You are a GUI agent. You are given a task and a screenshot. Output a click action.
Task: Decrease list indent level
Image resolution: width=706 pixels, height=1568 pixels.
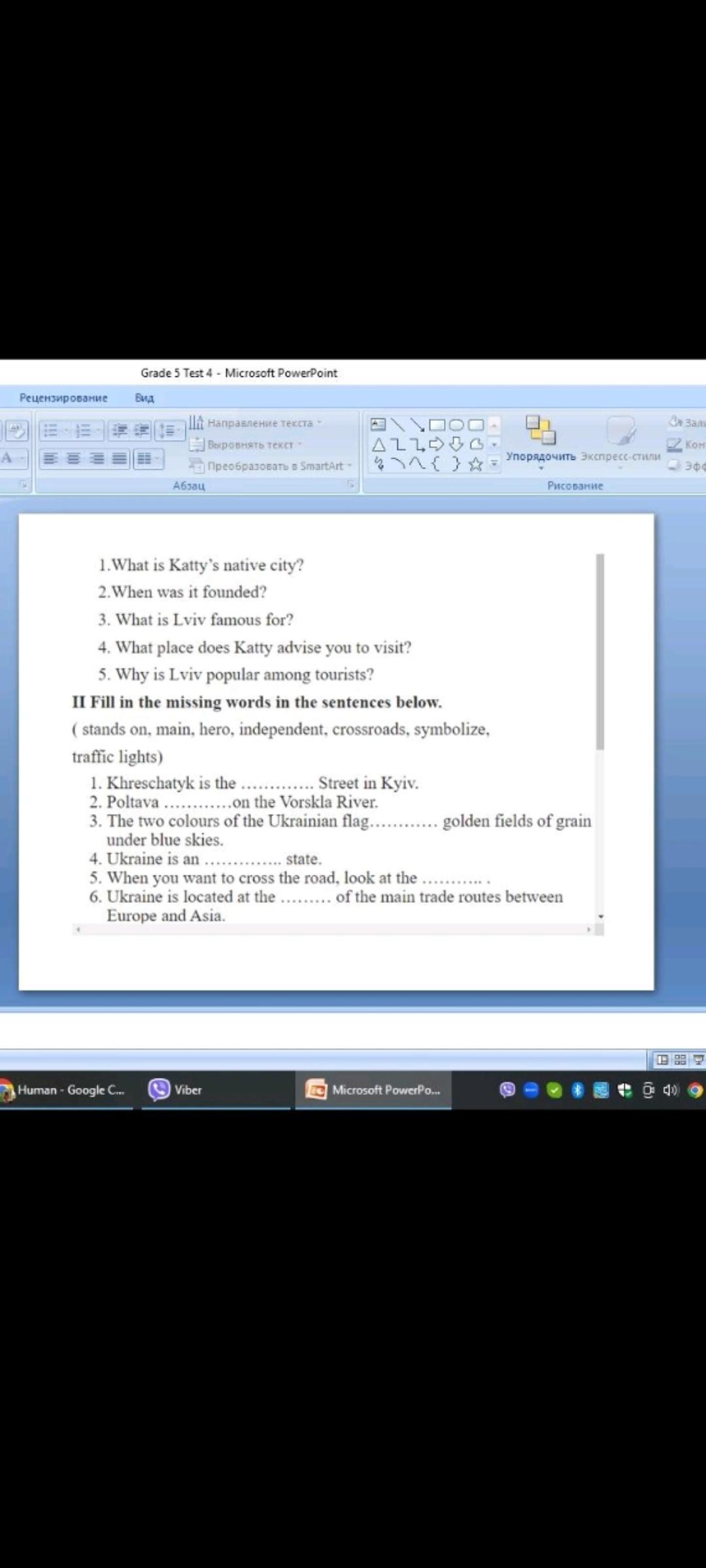point(119,430)
